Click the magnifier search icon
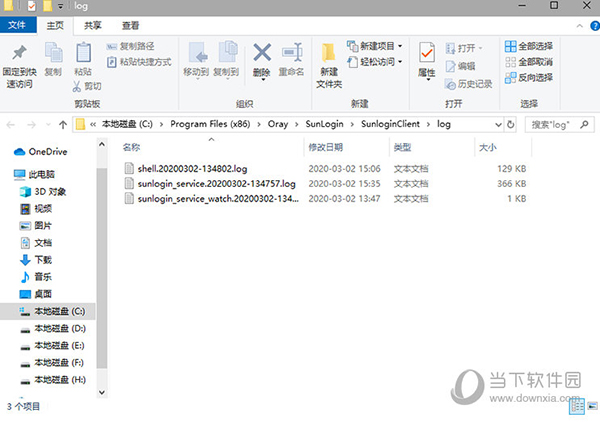This screenshot has height=422, width=600. click(x=584, y=124)
